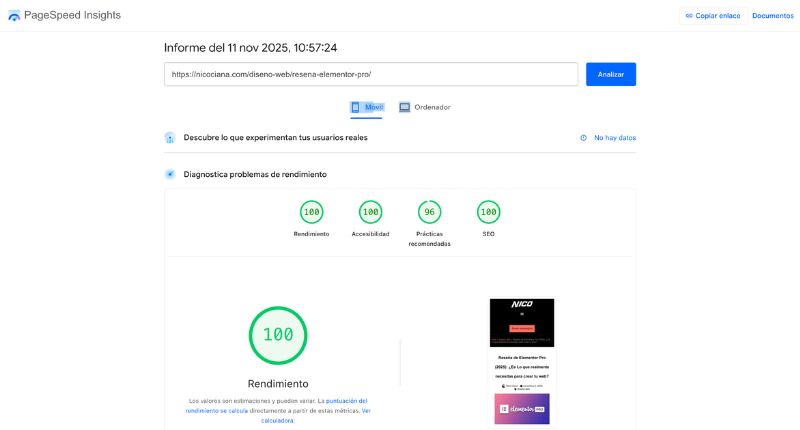
Task: Select the Móvil tab
Action: pos(366,108)
